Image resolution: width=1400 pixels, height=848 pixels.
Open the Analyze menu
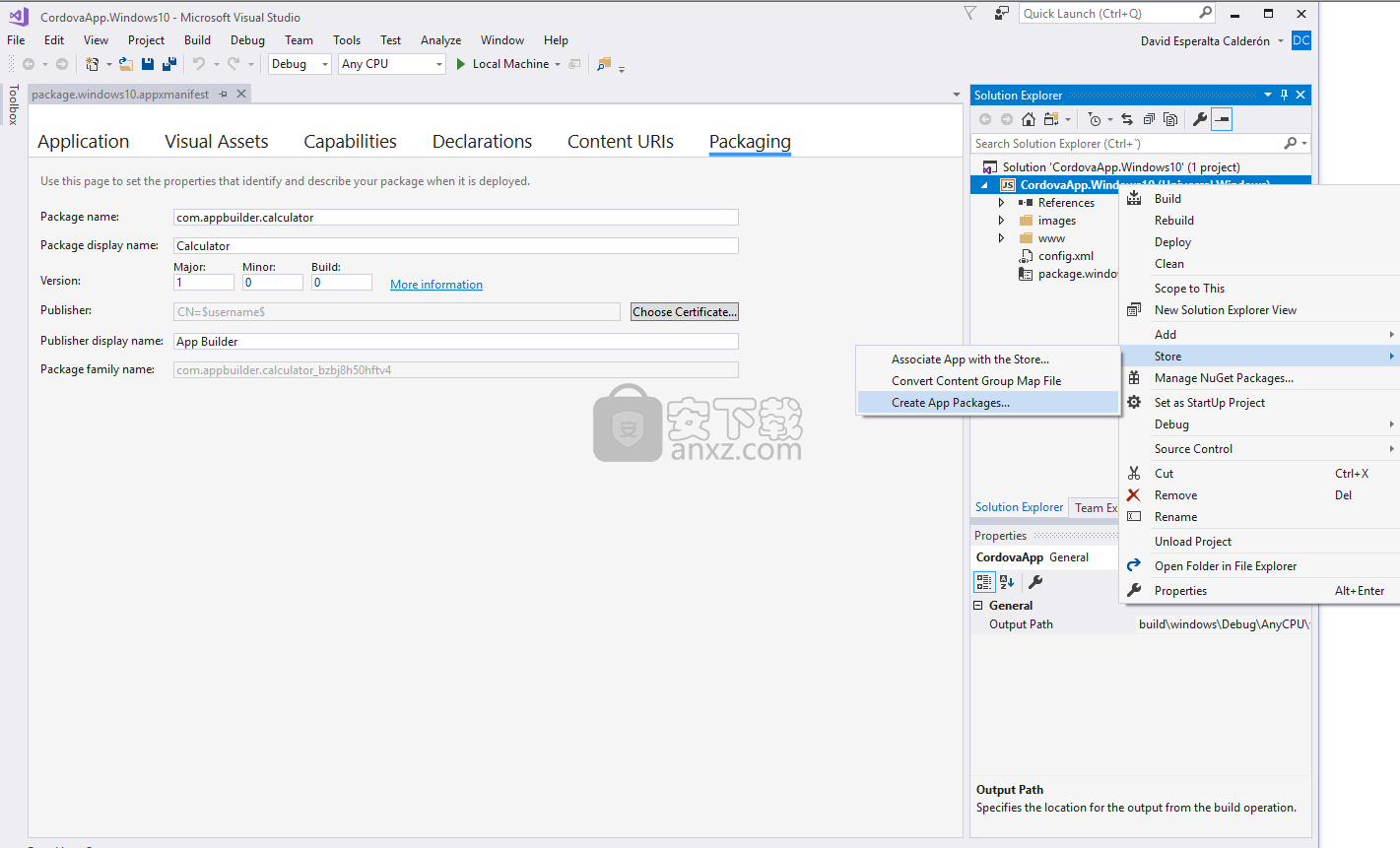tap(440, 40)
